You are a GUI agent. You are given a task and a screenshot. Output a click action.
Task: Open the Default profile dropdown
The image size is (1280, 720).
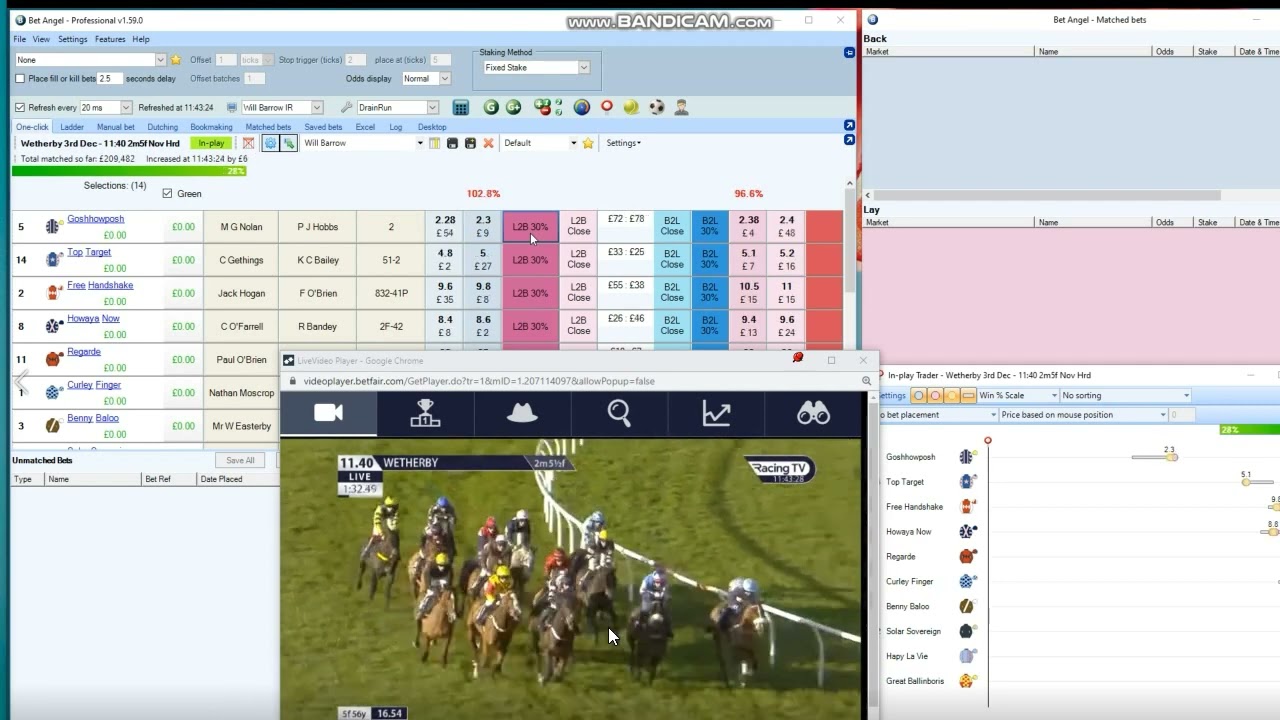click(x=540, y=143)
